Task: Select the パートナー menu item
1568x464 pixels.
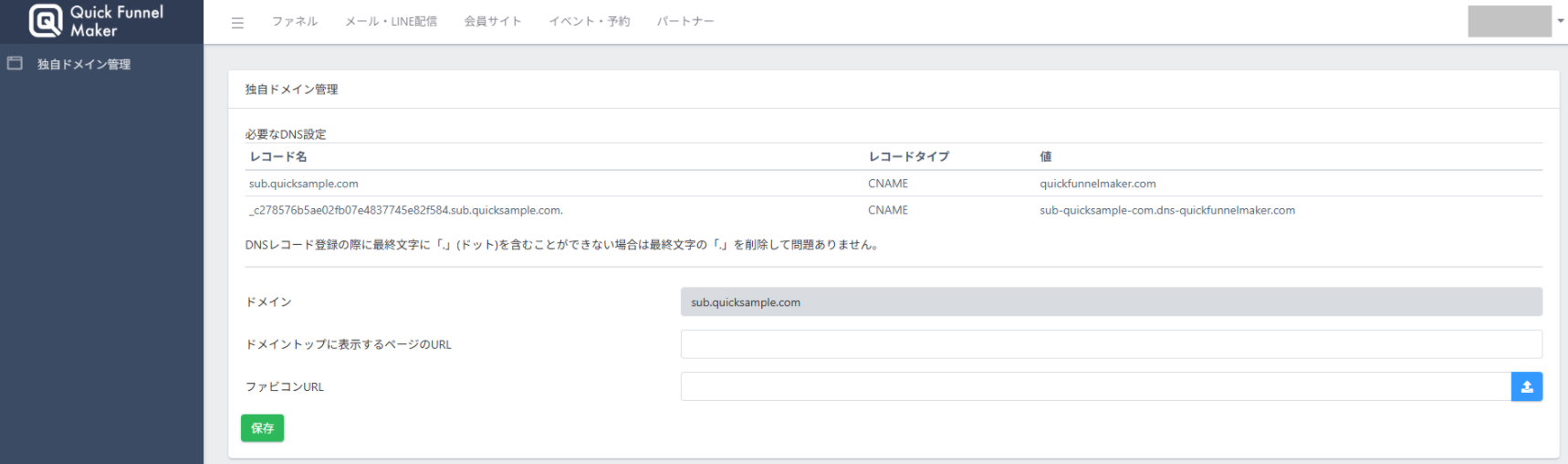Action: (x=685, y=22)
